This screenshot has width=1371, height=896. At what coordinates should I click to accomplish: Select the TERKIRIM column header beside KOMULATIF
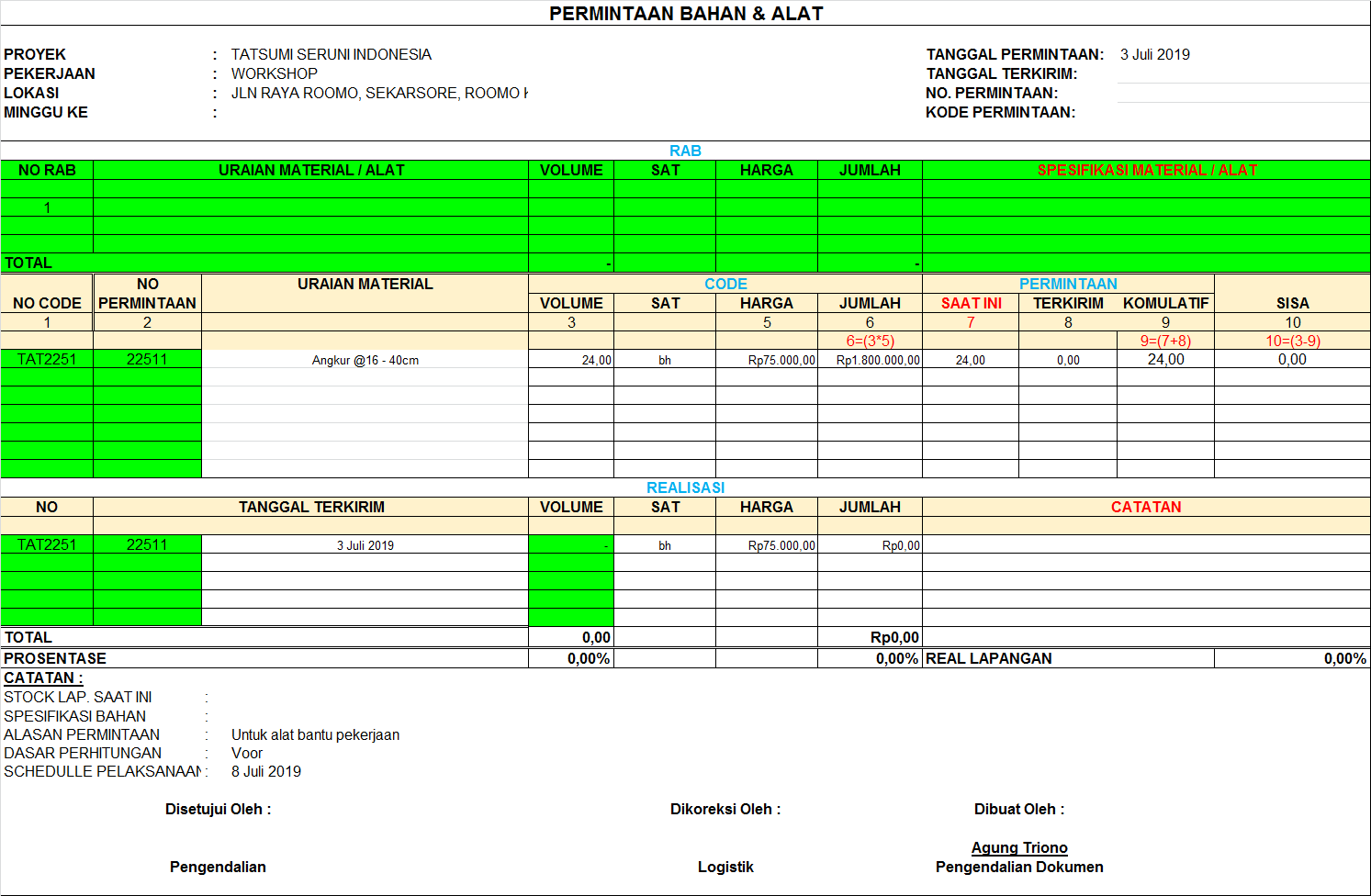1068,303
